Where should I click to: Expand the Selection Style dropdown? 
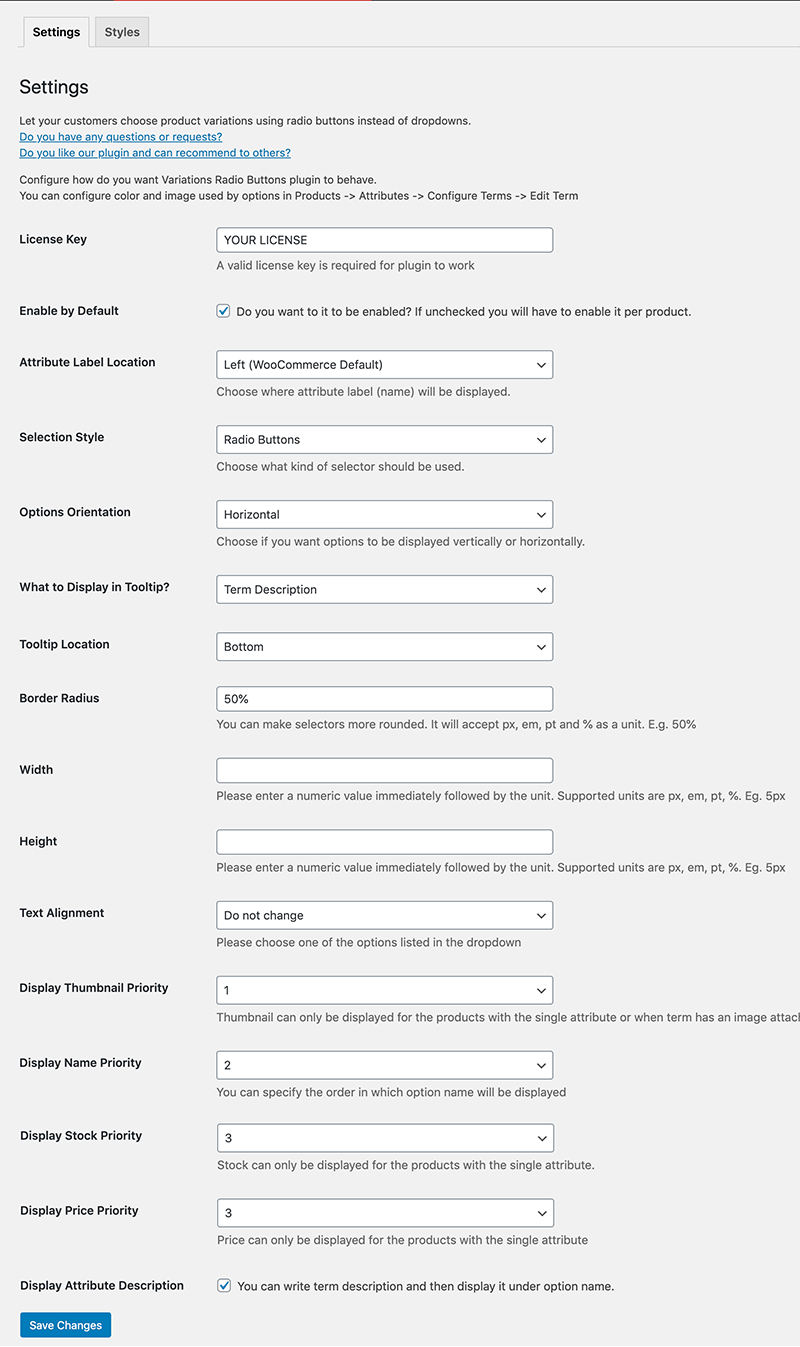pos(384,440)
